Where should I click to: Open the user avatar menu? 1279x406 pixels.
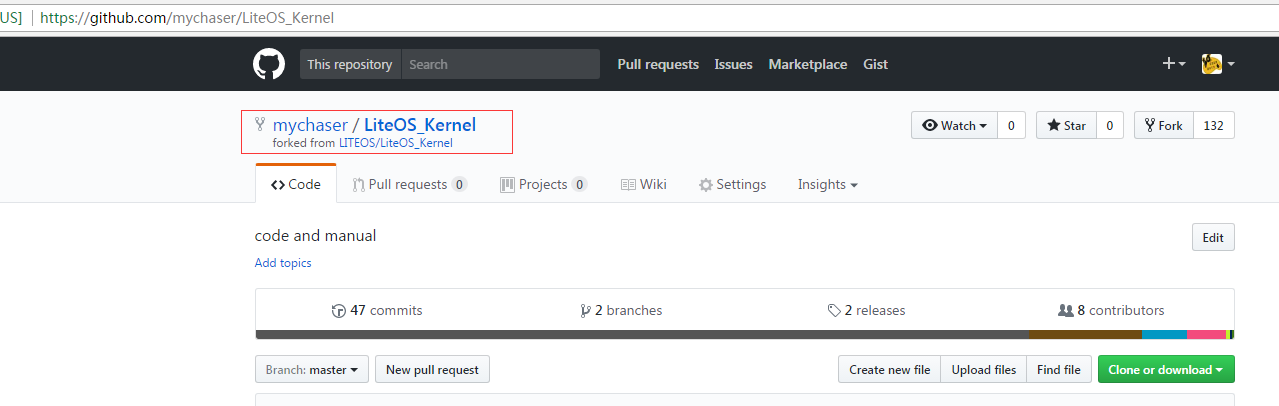pyautogui.click(x=1218, y=64)
